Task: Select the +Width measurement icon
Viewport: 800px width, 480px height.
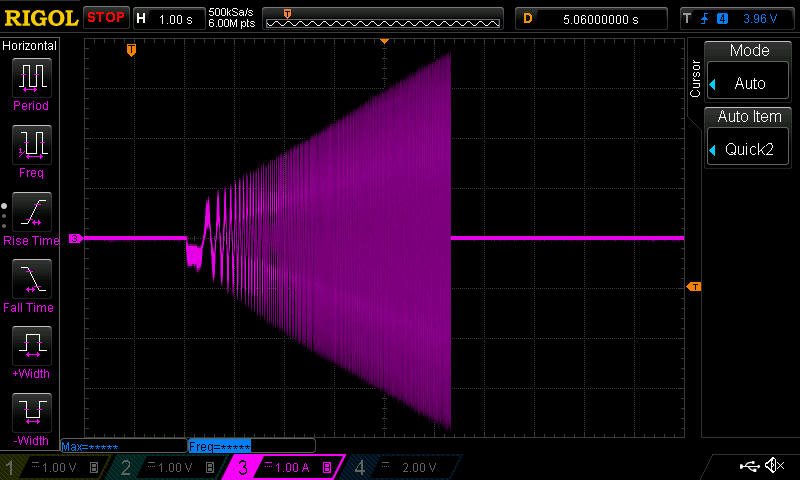Action: pos(32,345)
